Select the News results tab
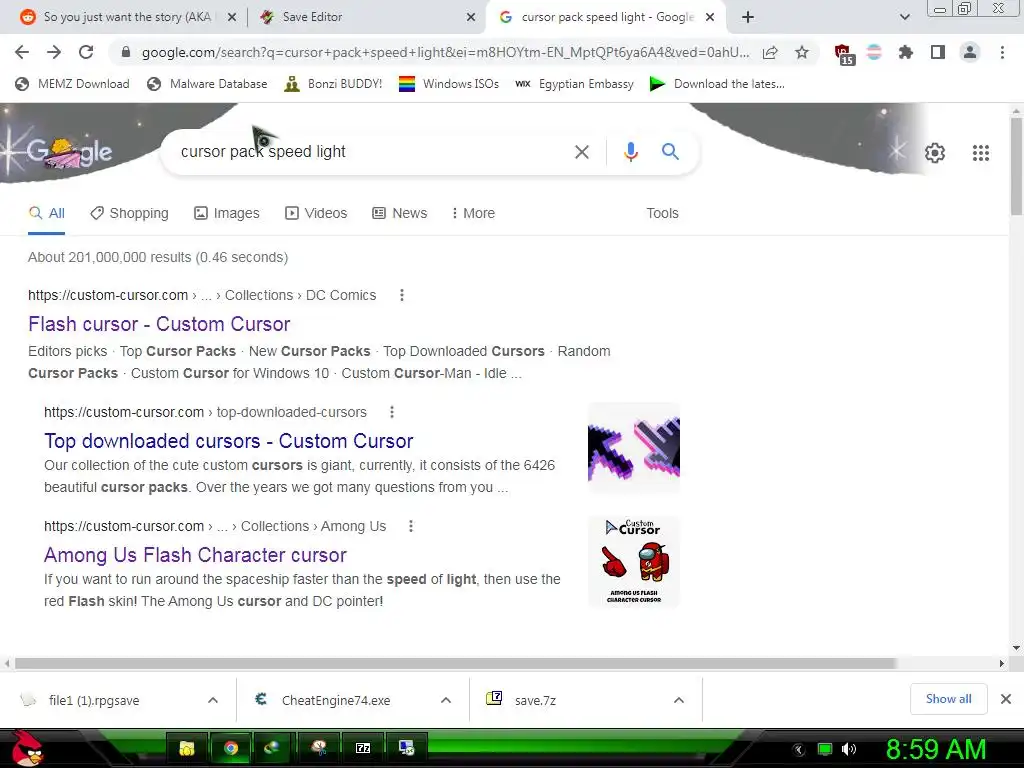Viewport: 1024px width, 768px height. tap(400, 214)
